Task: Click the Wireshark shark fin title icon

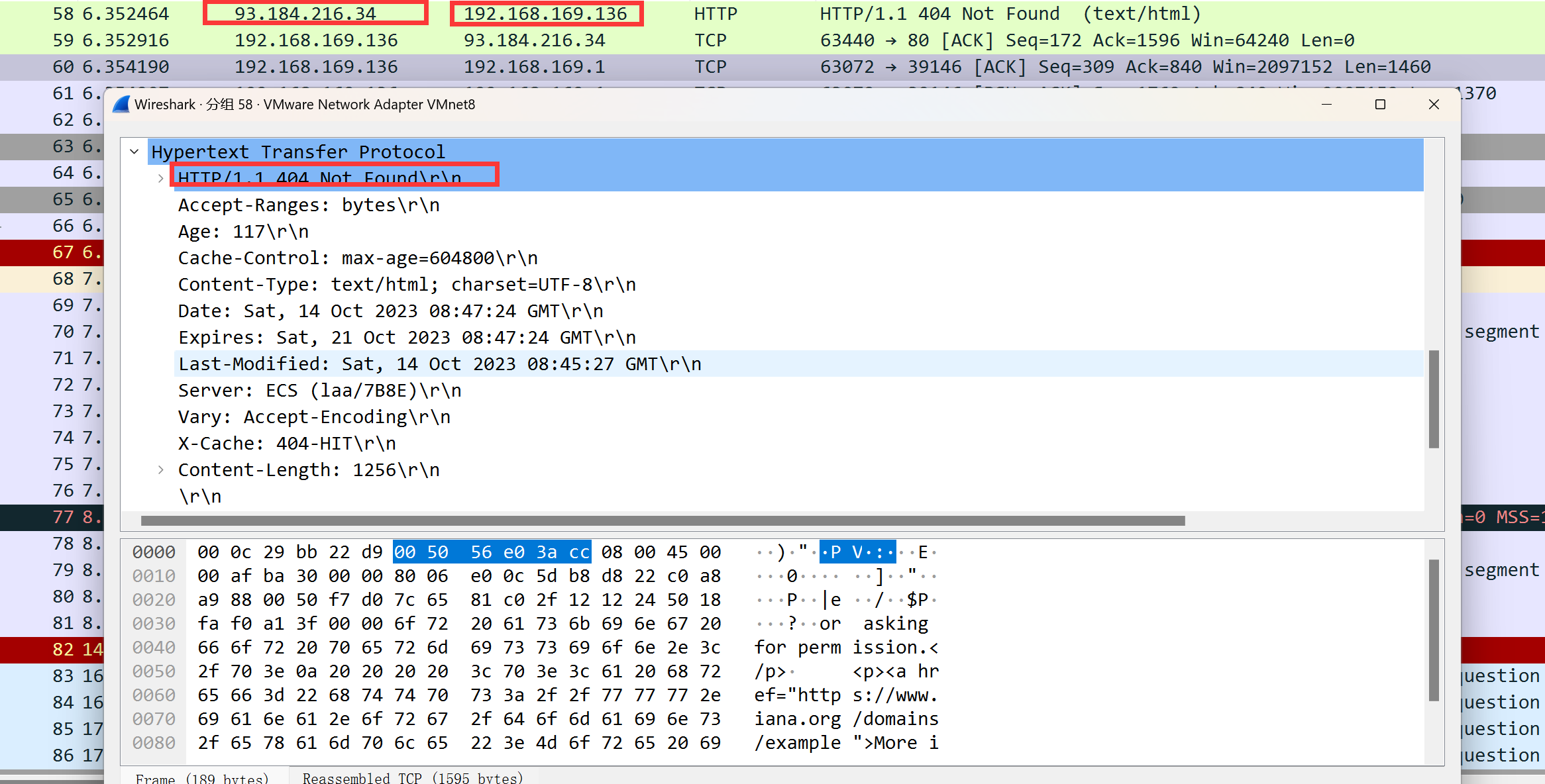Action: tap(121, 105)
